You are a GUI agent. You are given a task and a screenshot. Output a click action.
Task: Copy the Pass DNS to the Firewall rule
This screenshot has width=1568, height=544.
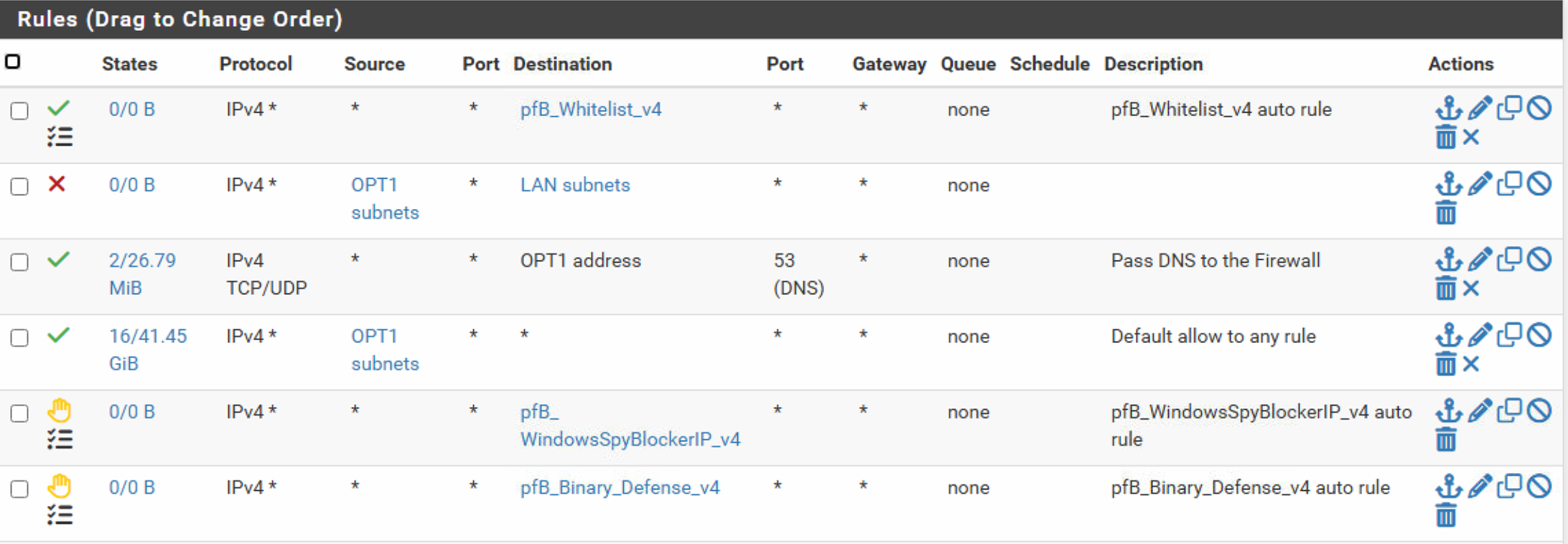(x=1509, y=260)
